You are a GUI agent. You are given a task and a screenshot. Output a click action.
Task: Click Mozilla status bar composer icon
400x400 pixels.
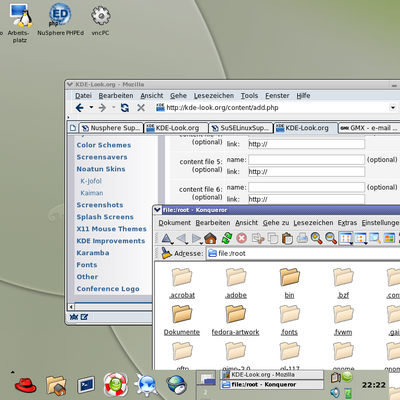point(84,317)
